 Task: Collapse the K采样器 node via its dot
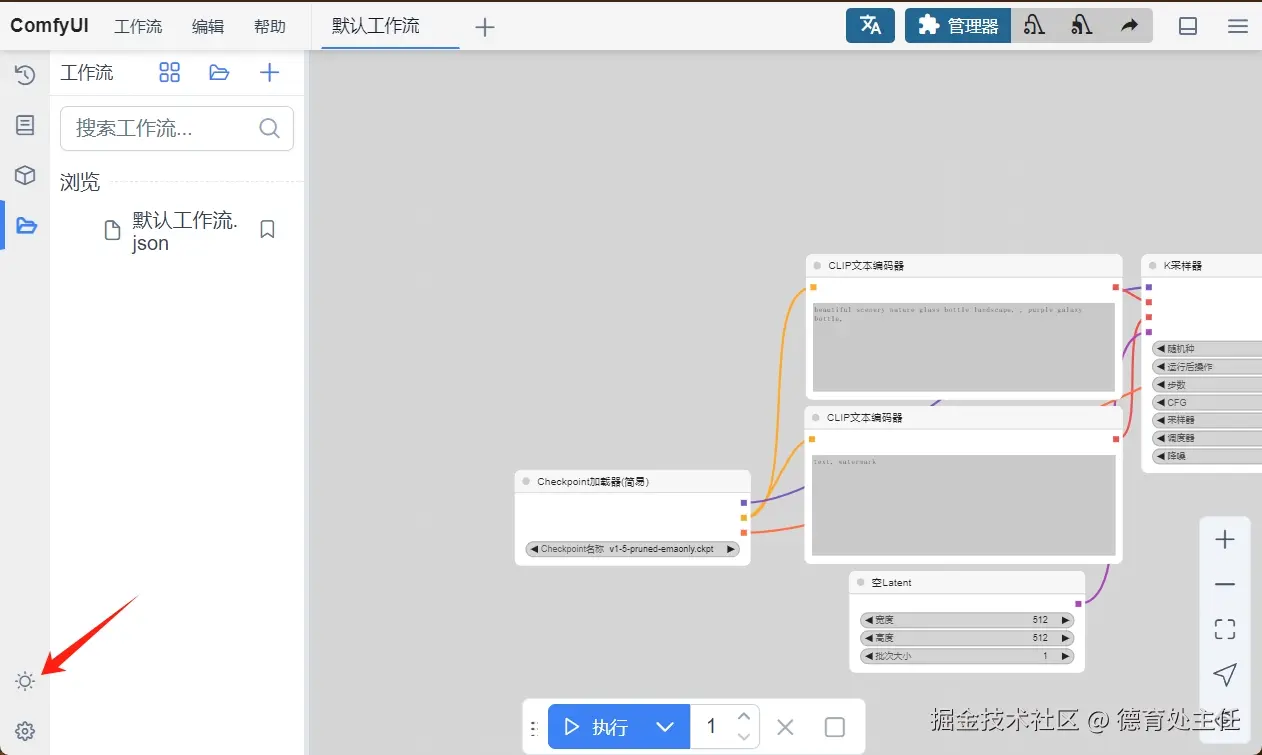point(1152,266)
